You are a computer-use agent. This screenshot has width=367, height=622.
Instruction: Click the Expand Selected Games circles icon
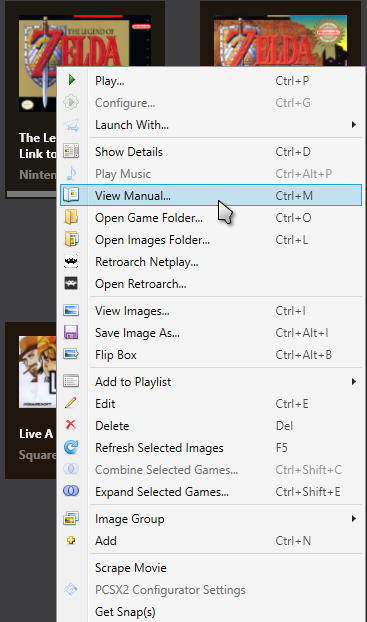click(71, 491)
